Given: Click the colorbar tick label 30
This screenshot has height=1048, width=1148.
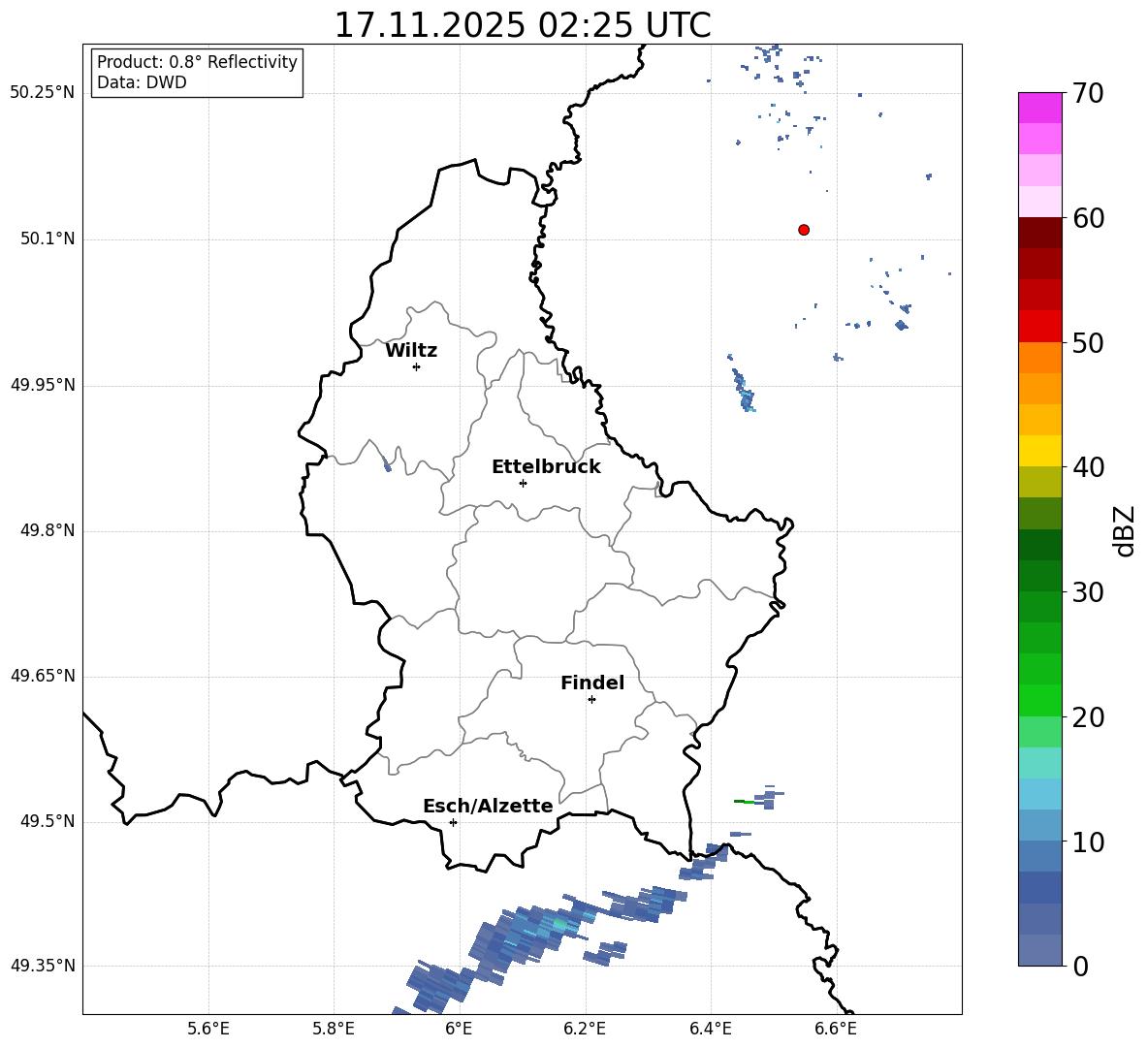Looking at the screenshot, I should point(1088,592).
